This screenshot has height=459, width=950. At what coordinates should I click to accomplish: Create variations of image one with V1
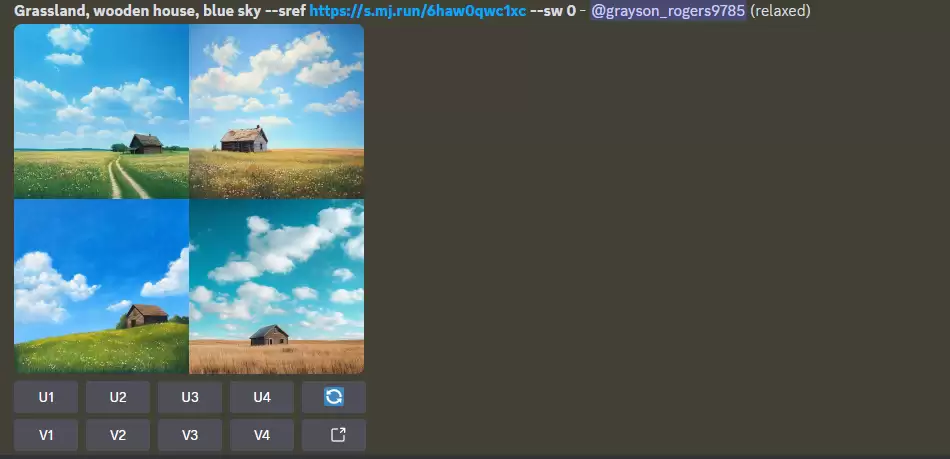click(46, 435)
